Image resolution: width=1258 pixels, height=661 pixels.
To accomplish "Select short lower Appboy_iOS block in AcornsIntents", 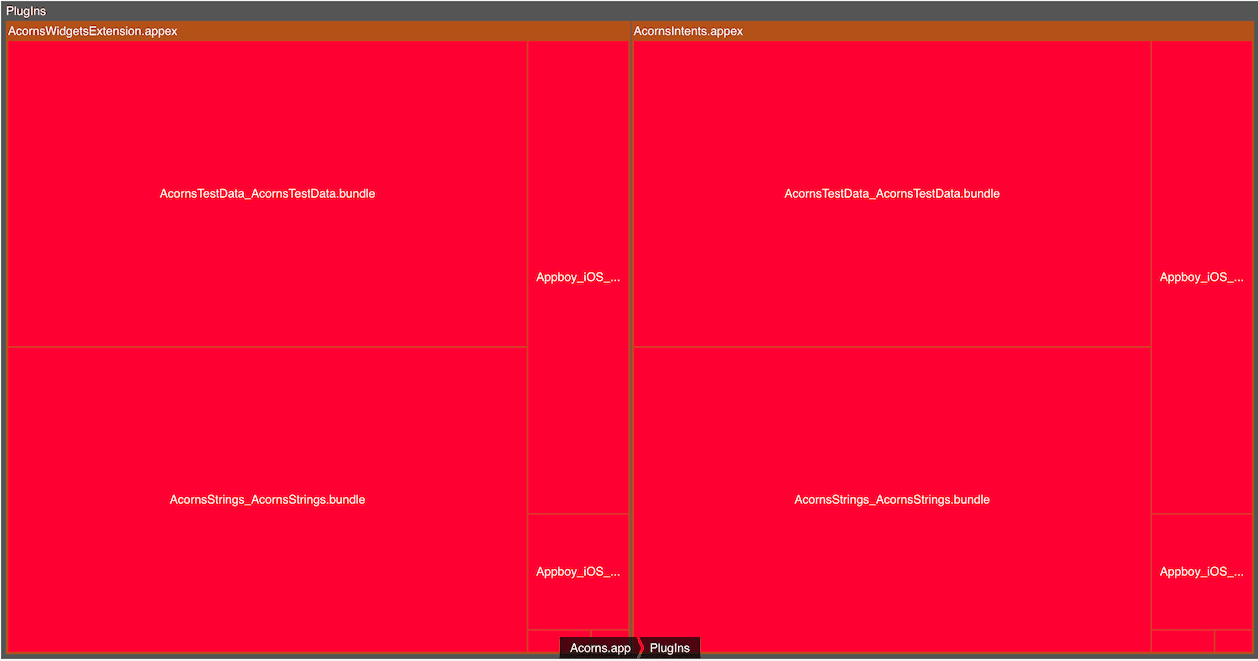I will 1201,572.
